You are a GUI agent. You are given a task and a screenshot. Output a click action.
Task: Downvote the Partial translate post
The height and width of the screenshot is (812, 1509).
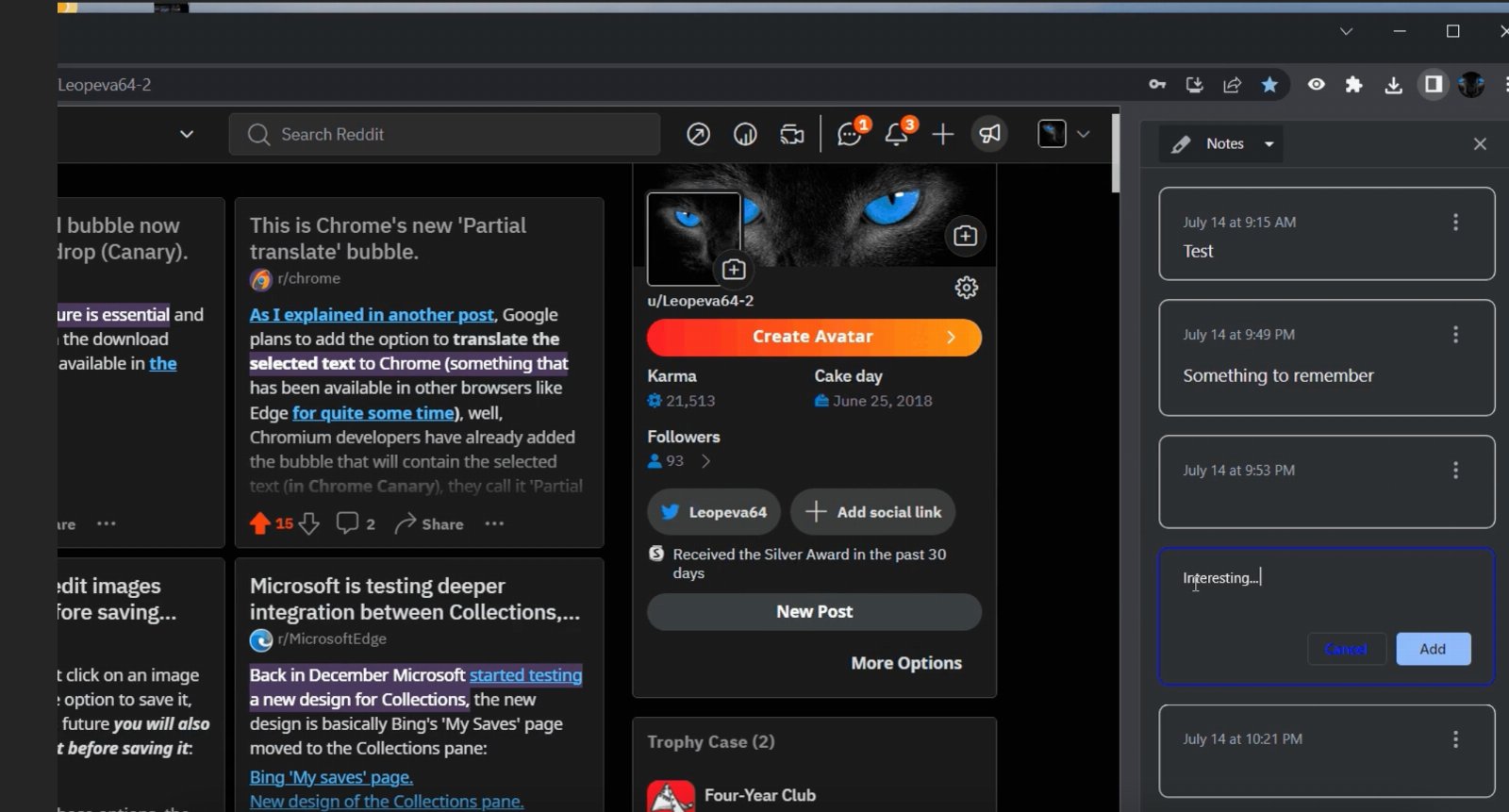[x=308, y=523]
